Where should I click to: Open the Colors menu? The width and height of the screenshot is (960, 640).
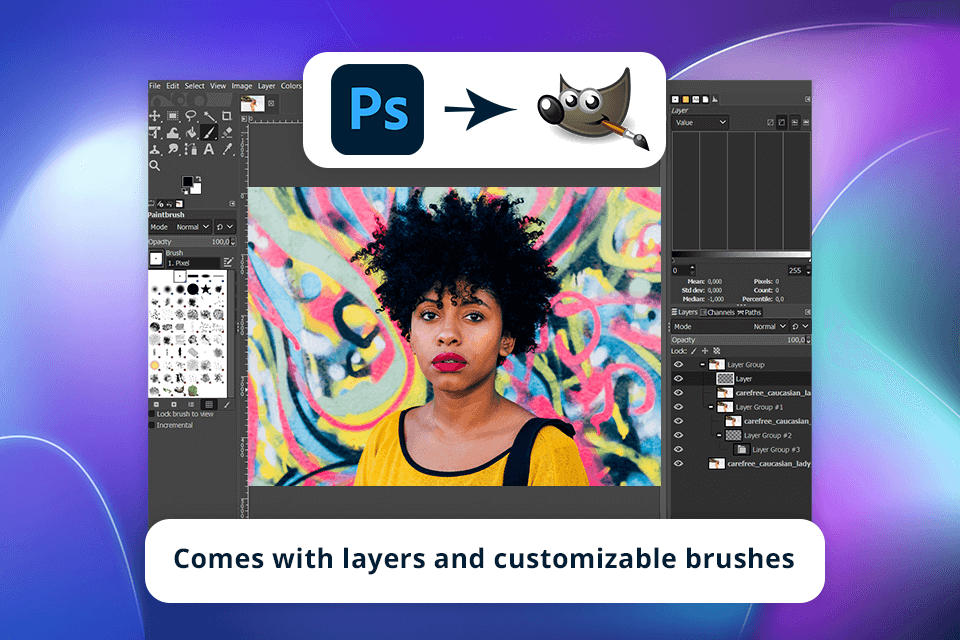click(x=291, y=86)
